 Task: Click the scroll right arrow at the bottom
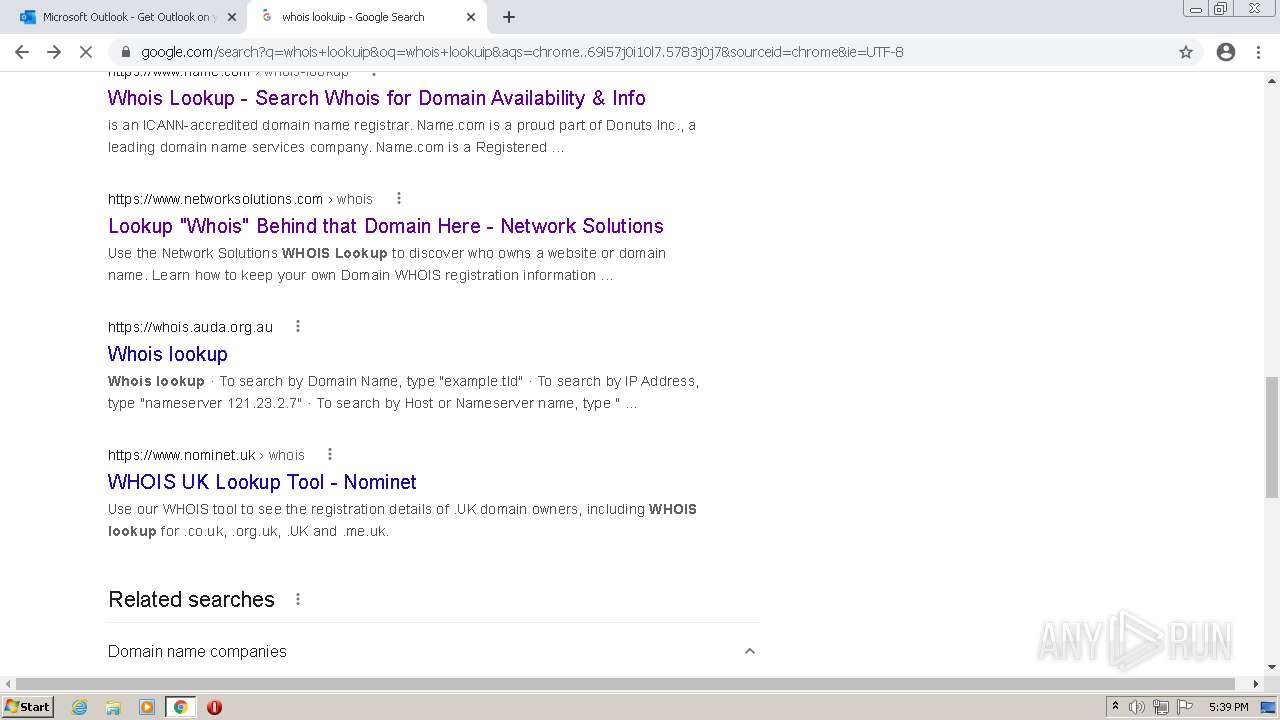(1256, 684)
